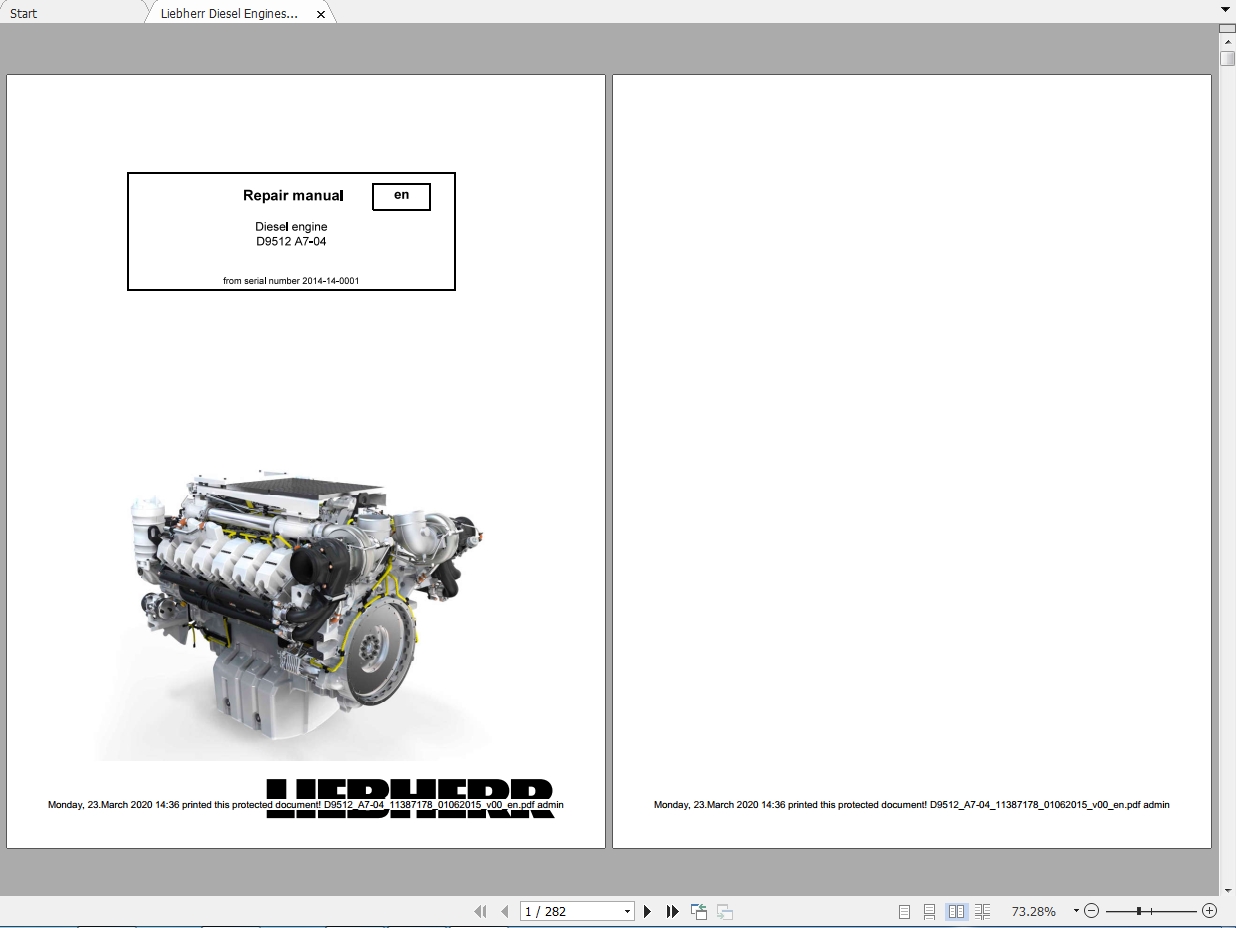Click inside the page number input field

pos(560,911)
